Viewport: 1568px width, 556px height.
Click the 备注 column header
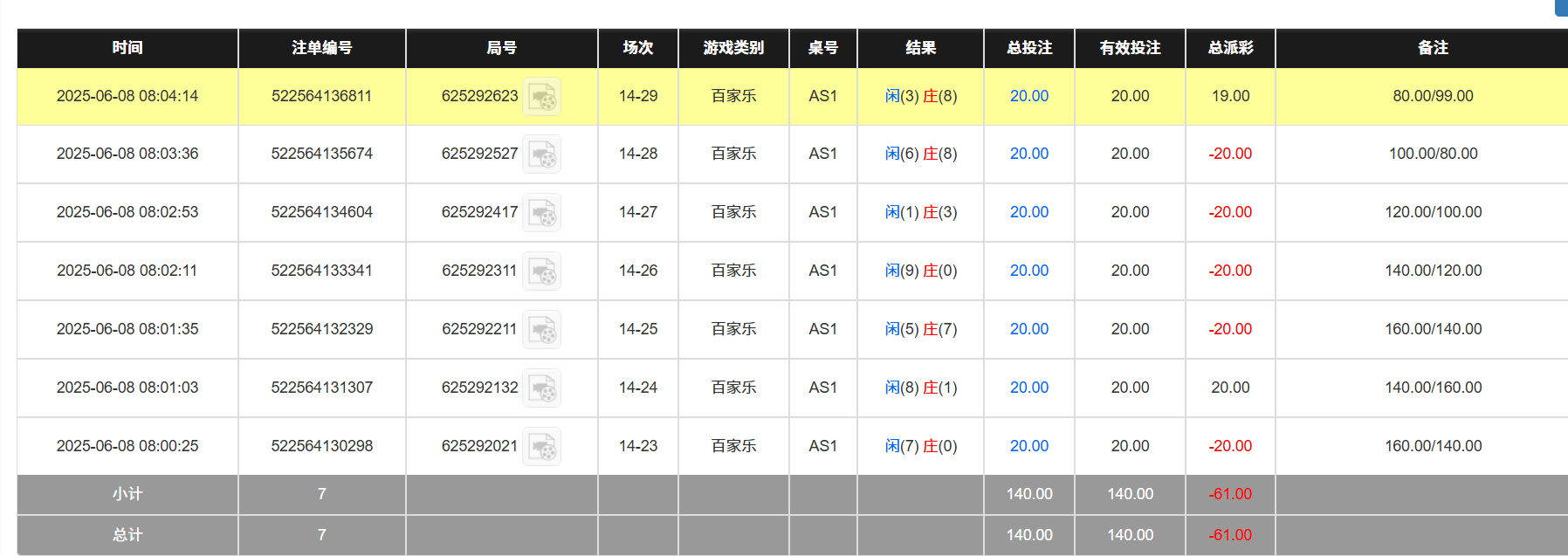[1433, 48]
